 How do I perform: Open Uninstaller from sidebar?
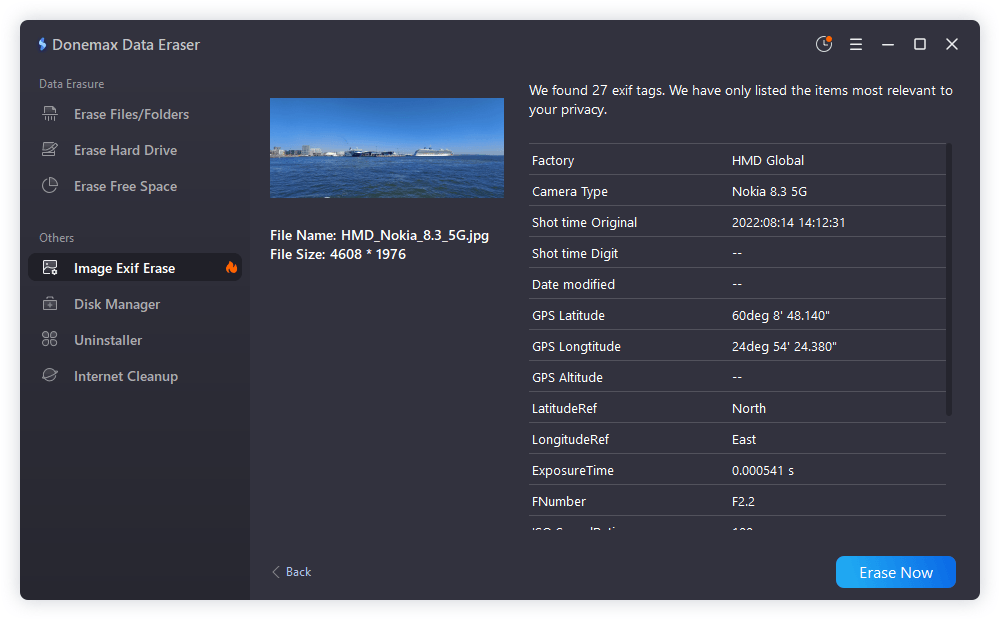point(135,340)
